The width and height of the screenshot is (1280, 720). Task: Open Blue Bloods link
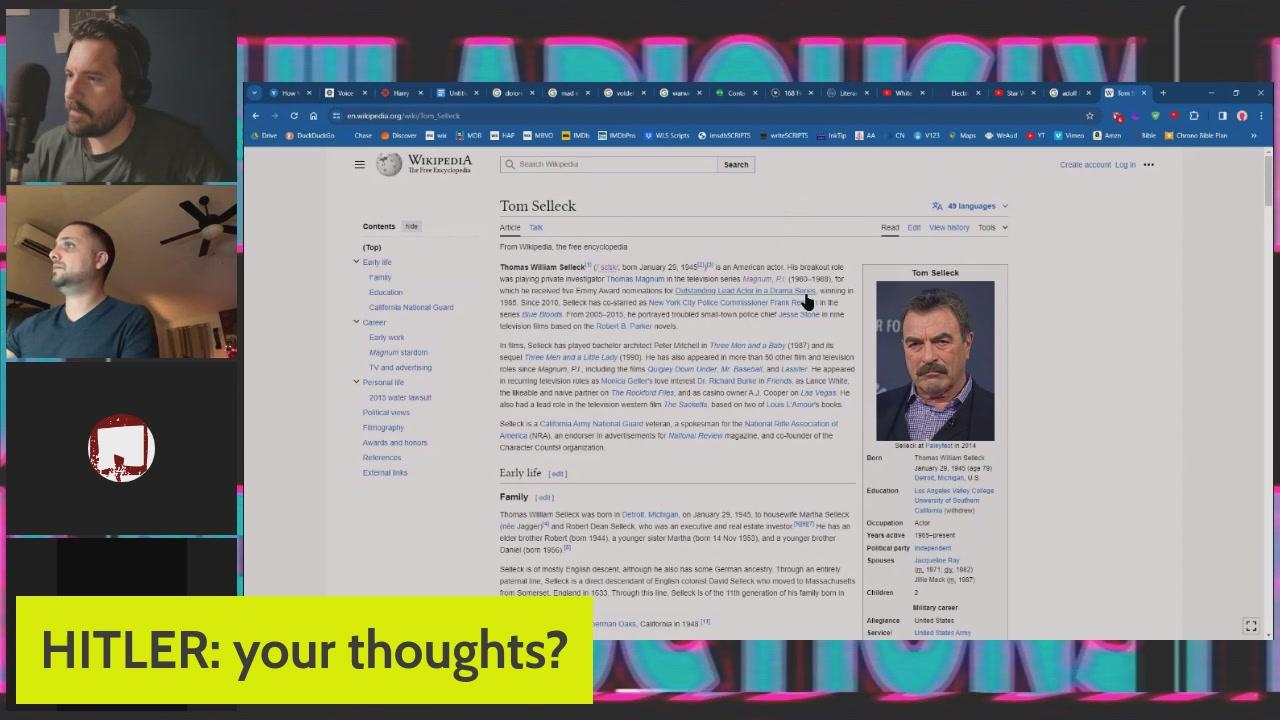[542, 314]
